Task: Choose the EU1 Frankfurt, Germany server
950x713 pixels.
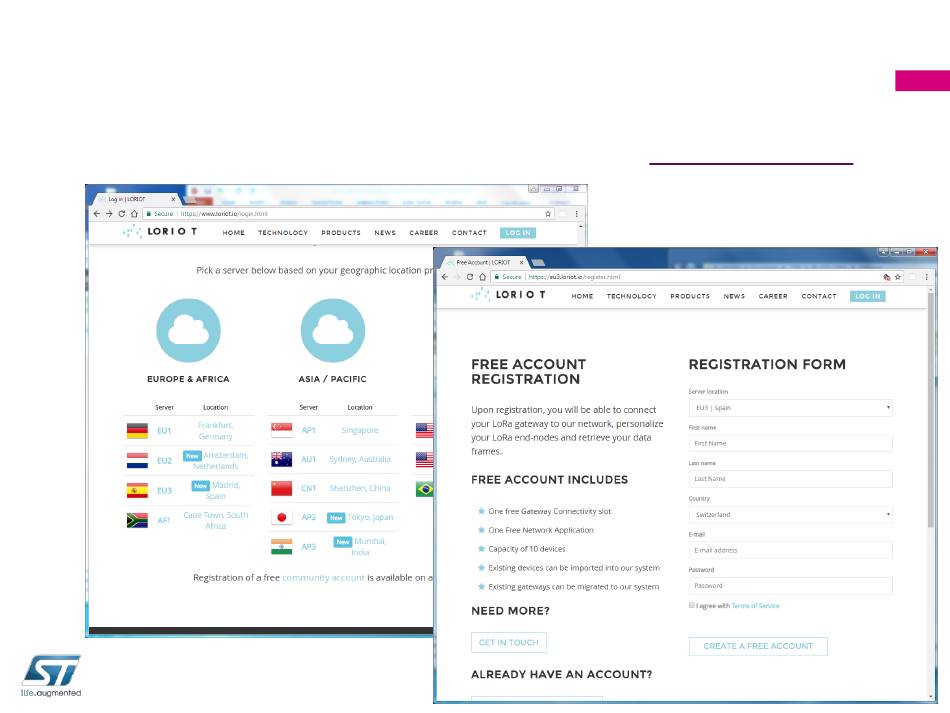Action: point(190,431)
